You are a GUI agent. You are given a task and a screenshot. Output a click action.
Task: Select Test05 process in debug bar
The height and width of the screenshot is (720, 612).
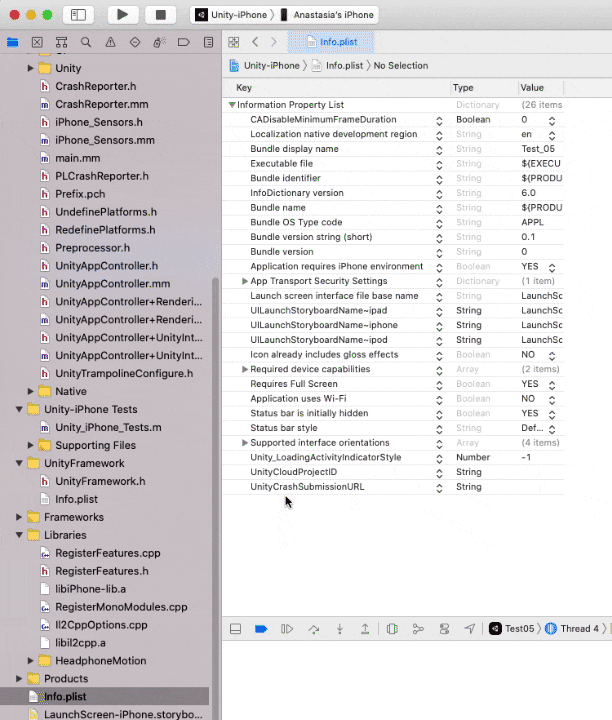[512, 629]
